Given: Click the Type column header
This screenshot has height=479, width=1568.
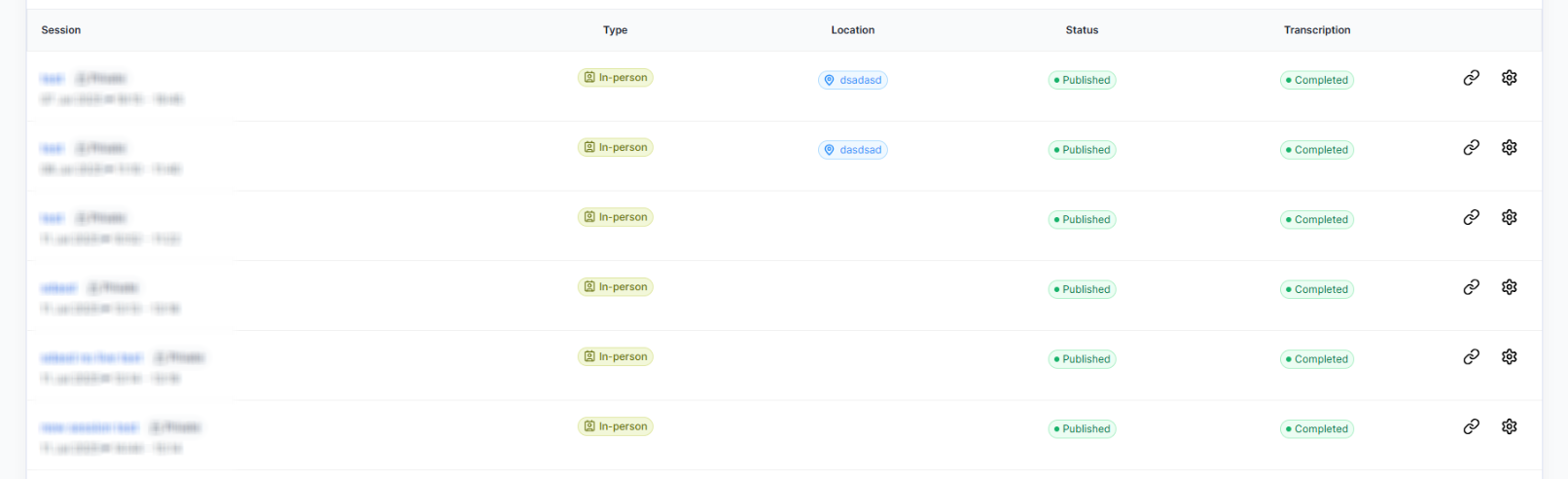Looking at the screenshot, I should click(x=615, y=30).
